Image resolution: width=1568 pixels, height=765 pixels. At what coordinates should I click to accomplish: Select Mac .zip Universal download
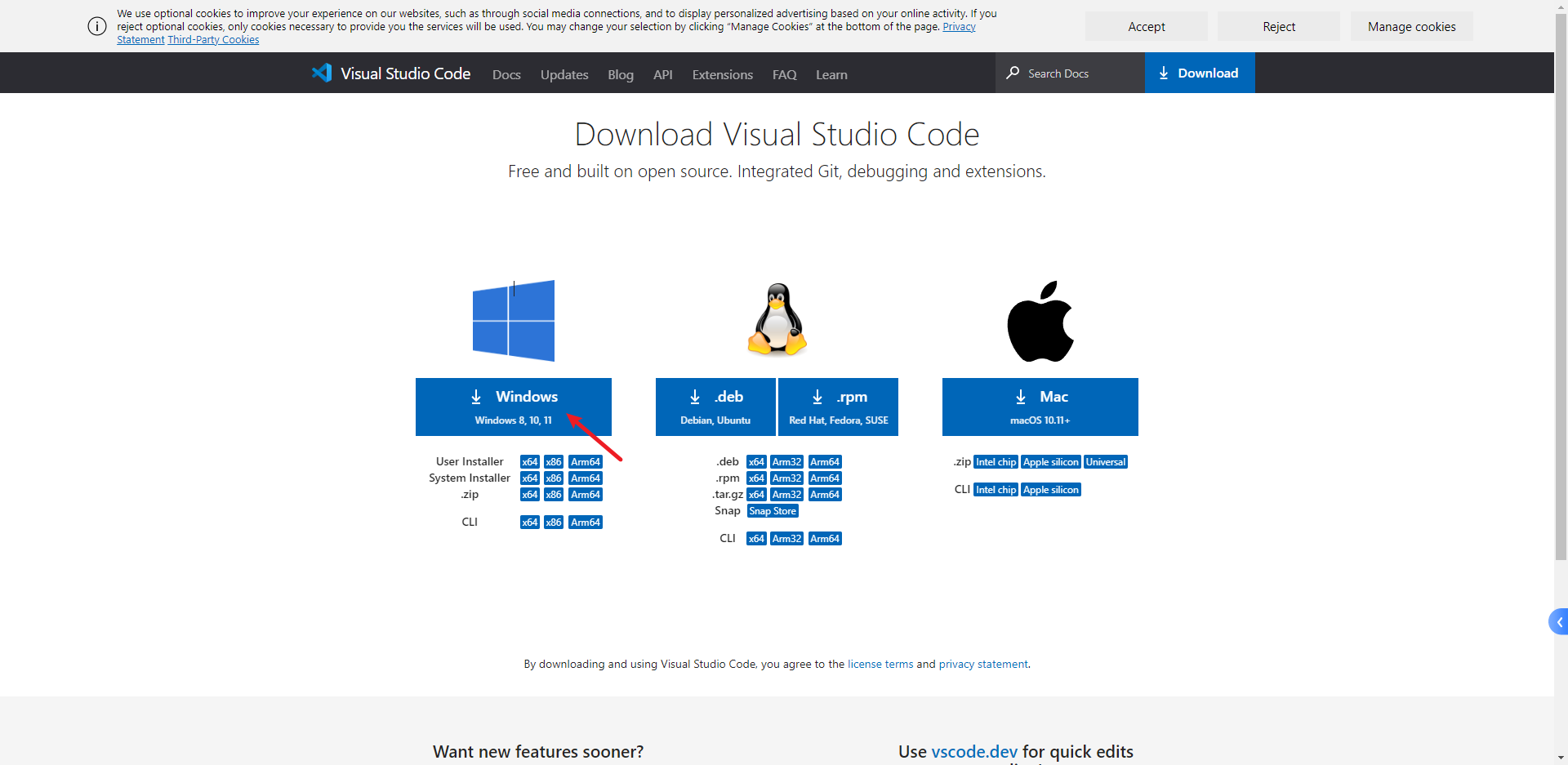tap(1106, 462)
